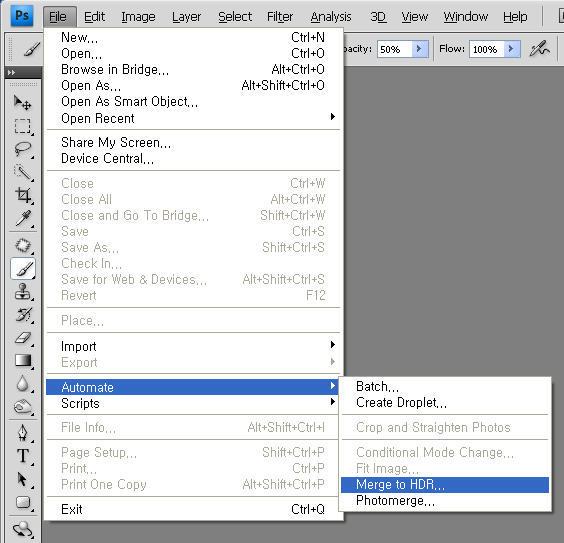Screen dimensions: 564x543
Task: Choose Create Droplet... in Automate submenu
Action: coord(445,403)
